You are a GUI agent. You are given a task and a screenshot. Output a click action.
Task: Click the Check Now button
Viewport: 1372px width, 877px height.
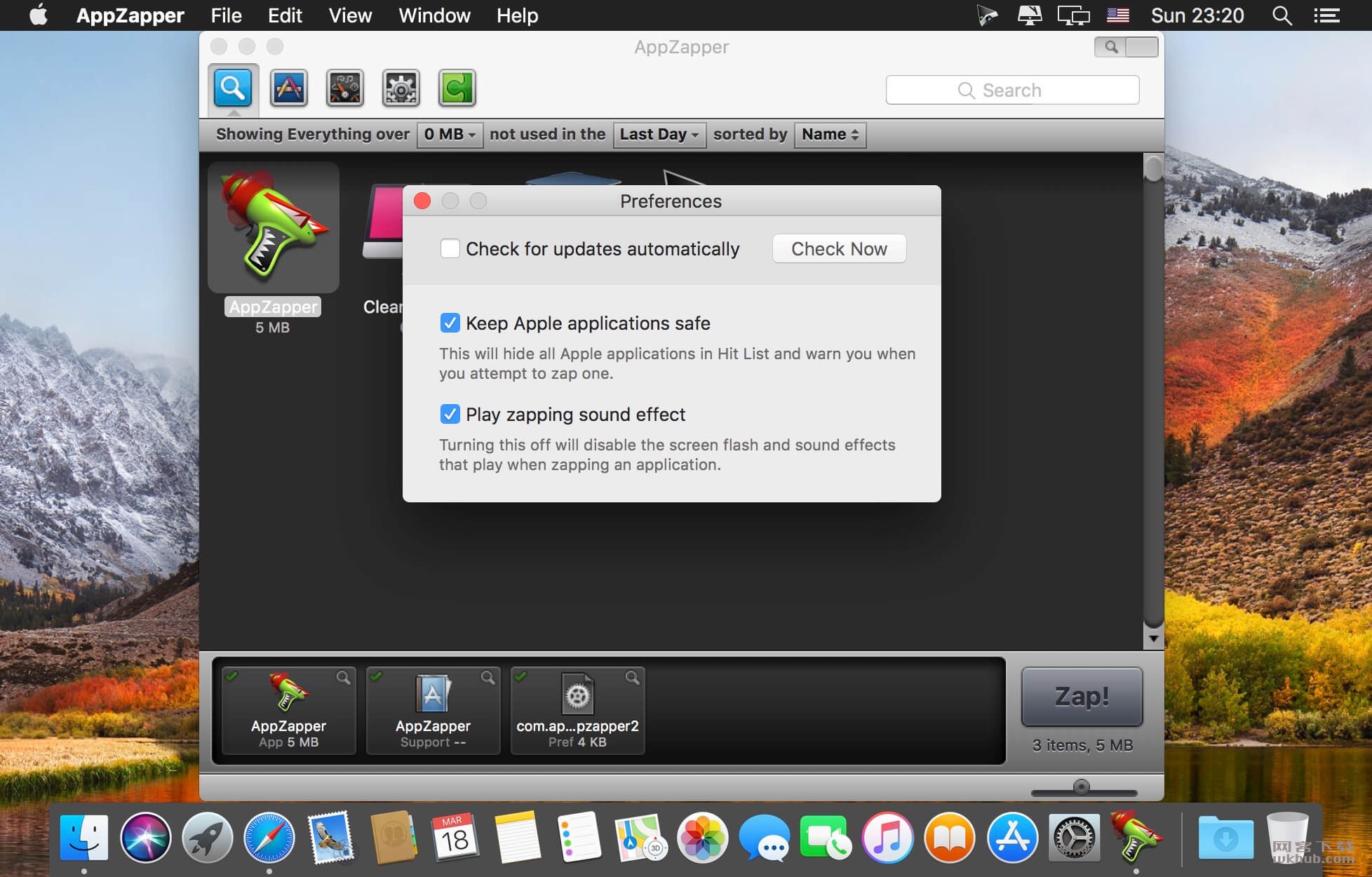[x=839, y=249]
